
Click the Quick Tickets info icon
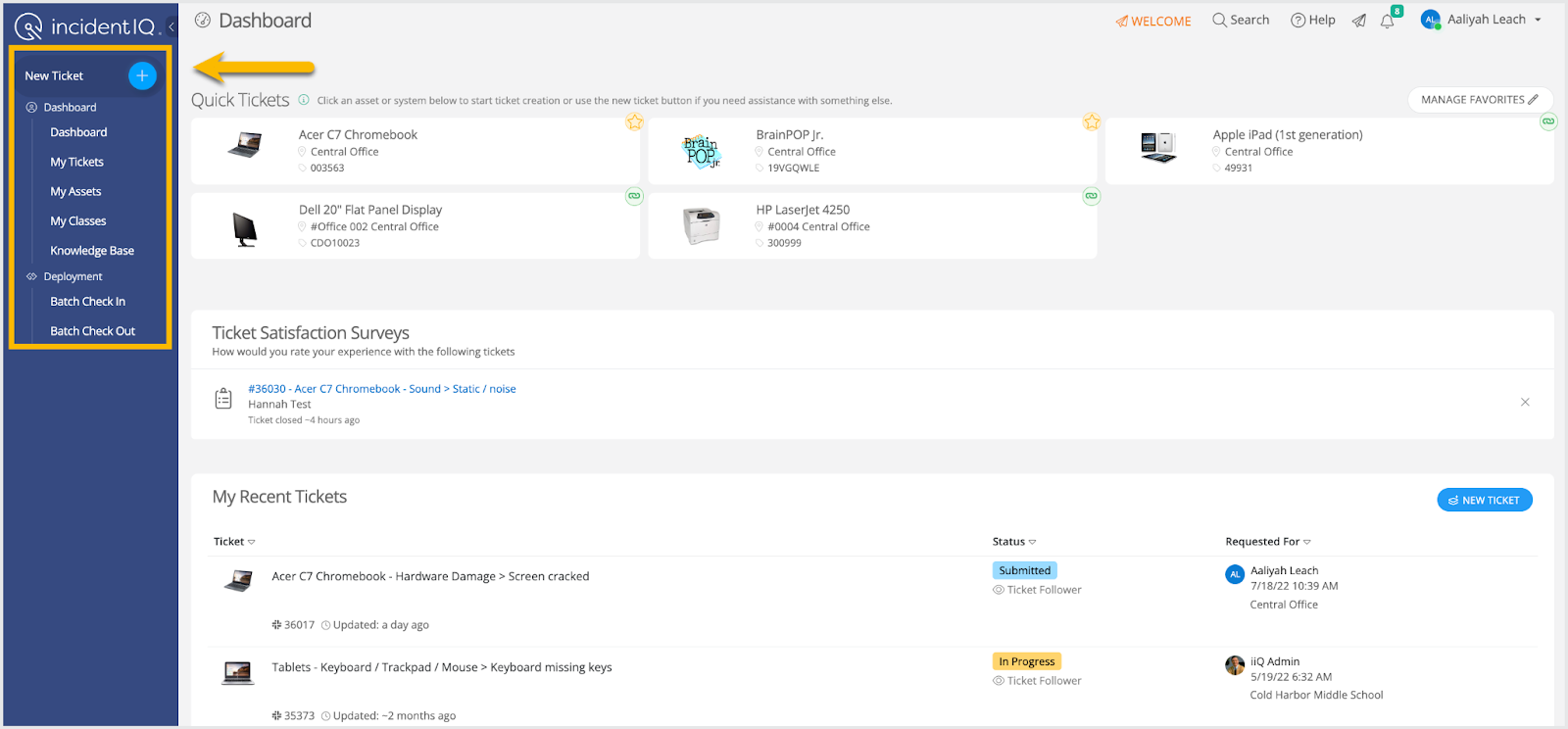pos(304,100)
